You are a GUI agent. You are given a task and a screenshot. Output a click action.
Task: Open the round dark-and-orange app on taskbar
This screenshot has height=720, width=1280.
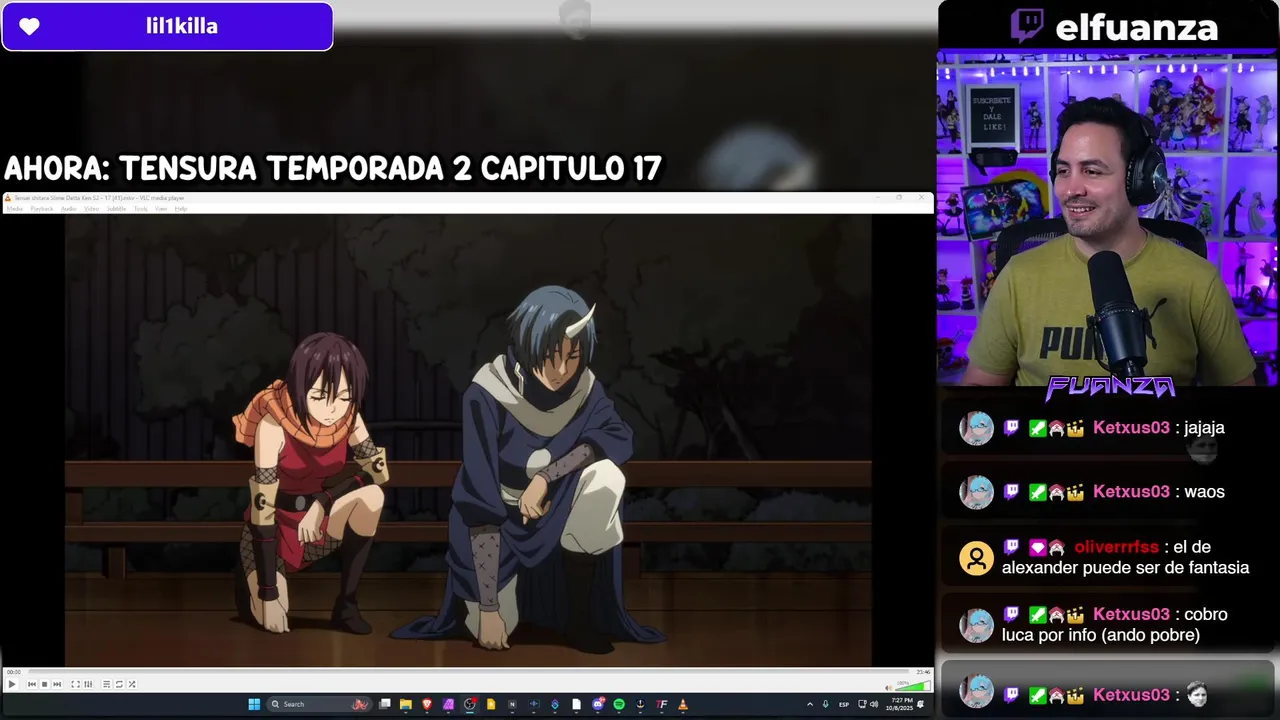pos(640,704)
